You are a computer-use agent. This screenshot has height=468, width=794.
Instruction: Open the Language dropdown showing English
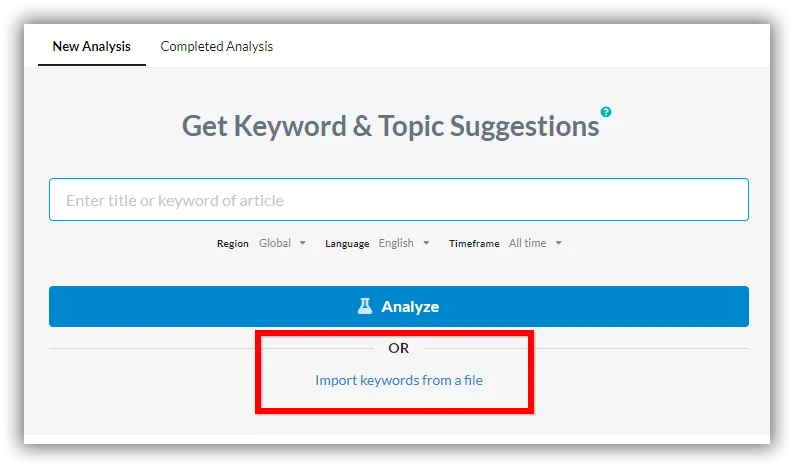click(404, 243)
